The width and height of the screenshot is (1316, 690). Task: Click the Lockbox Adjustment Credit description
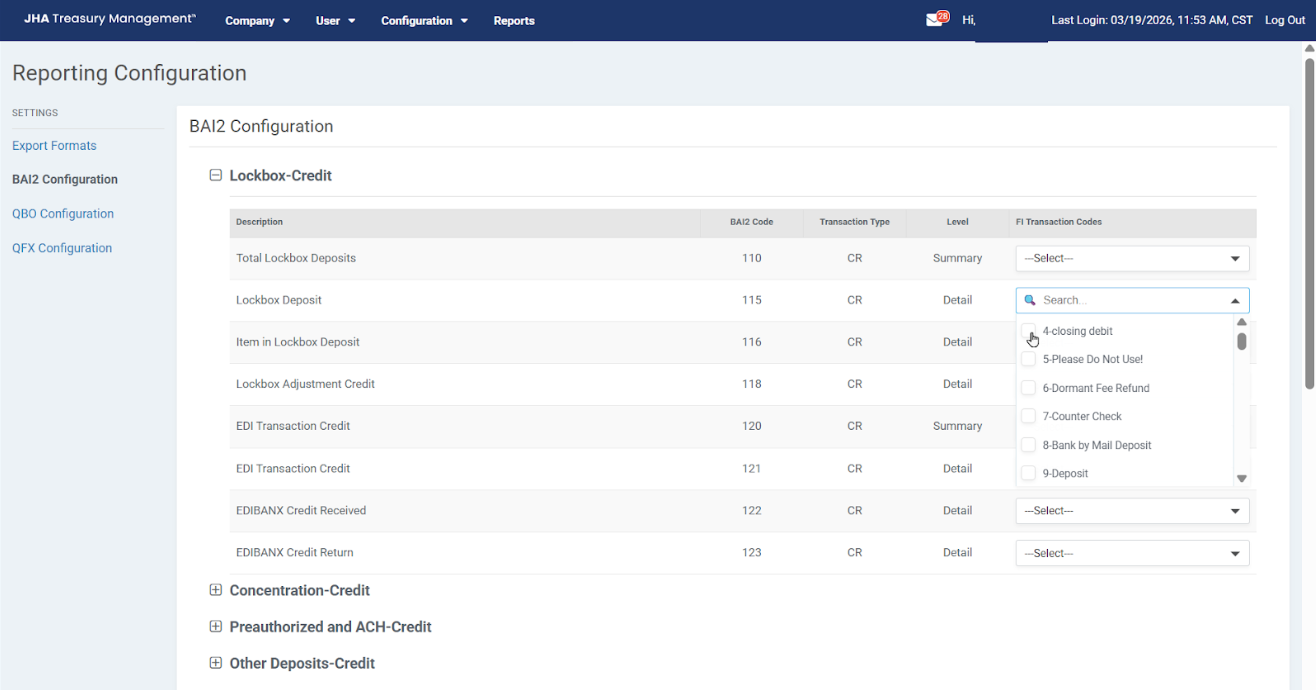(305, 384)
